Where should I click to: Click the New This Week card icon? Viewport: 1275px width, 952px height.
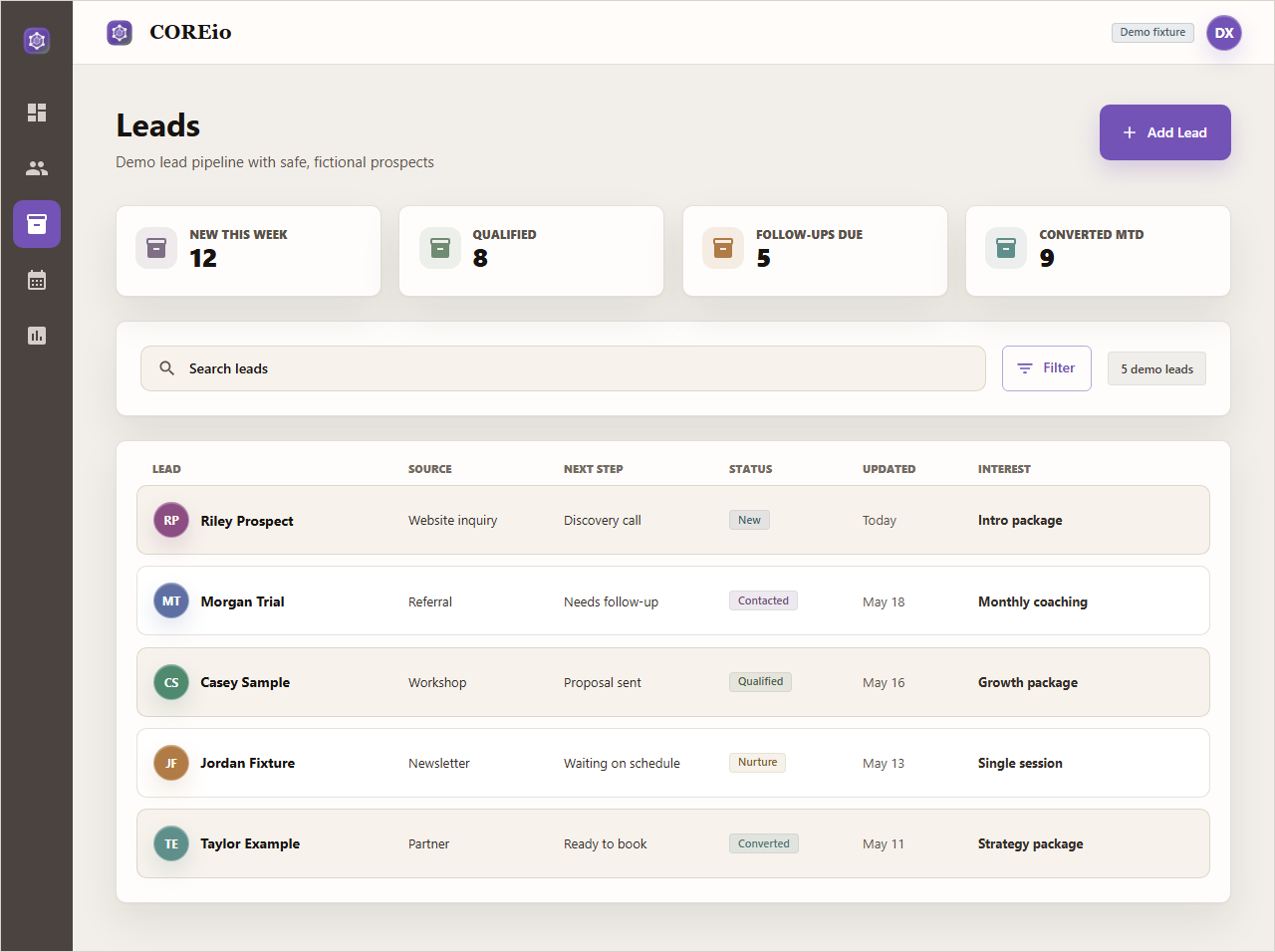coord(156,249)
